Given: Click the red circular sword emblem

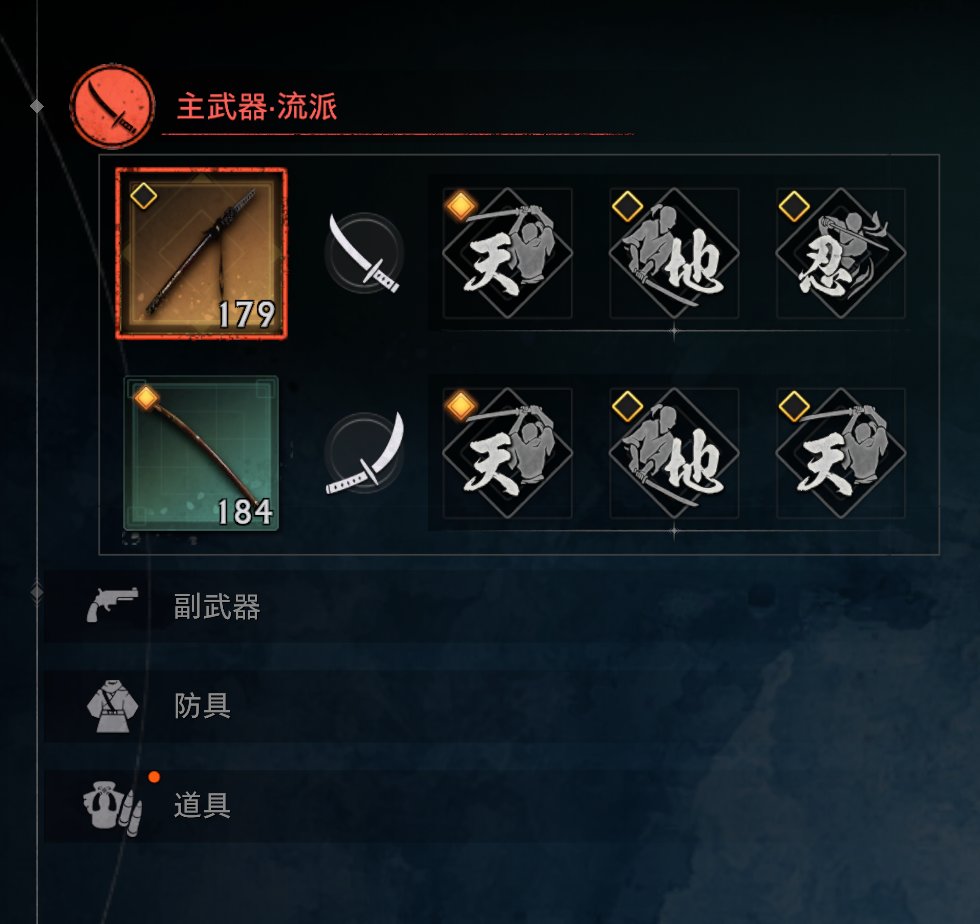Looking at the screenshot, I should click(x=112, y=106).
